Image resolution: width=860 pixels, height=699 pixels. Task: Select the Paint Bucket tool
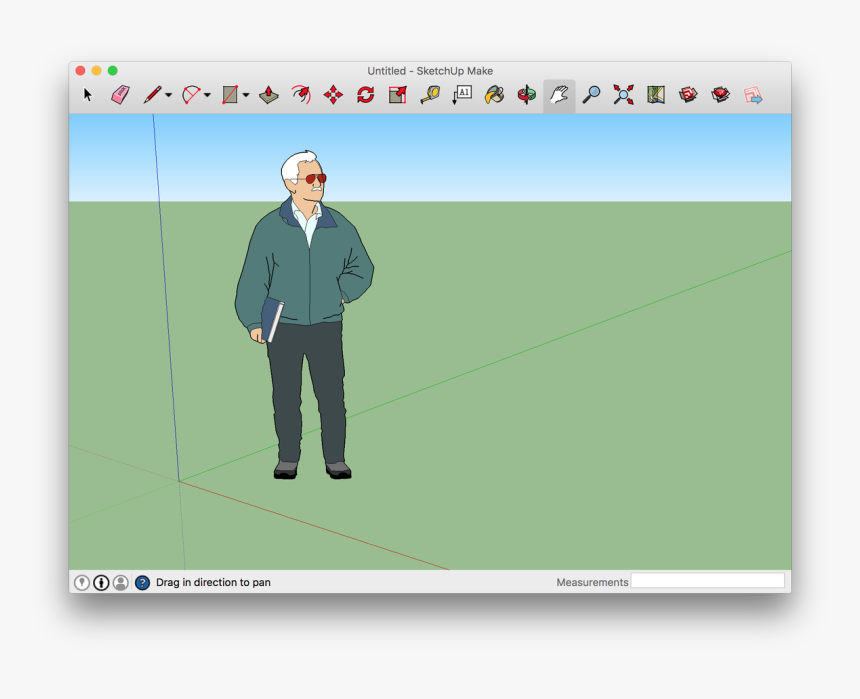coord(494,95)
